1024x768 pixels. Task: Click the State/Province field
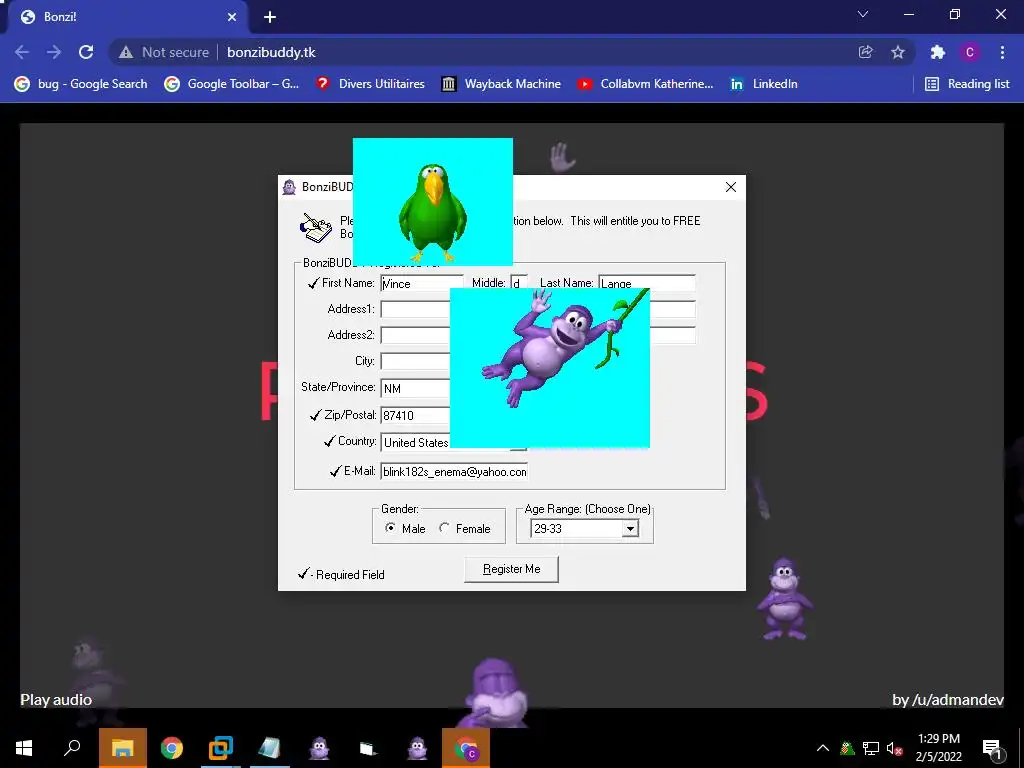pos(415,388)
